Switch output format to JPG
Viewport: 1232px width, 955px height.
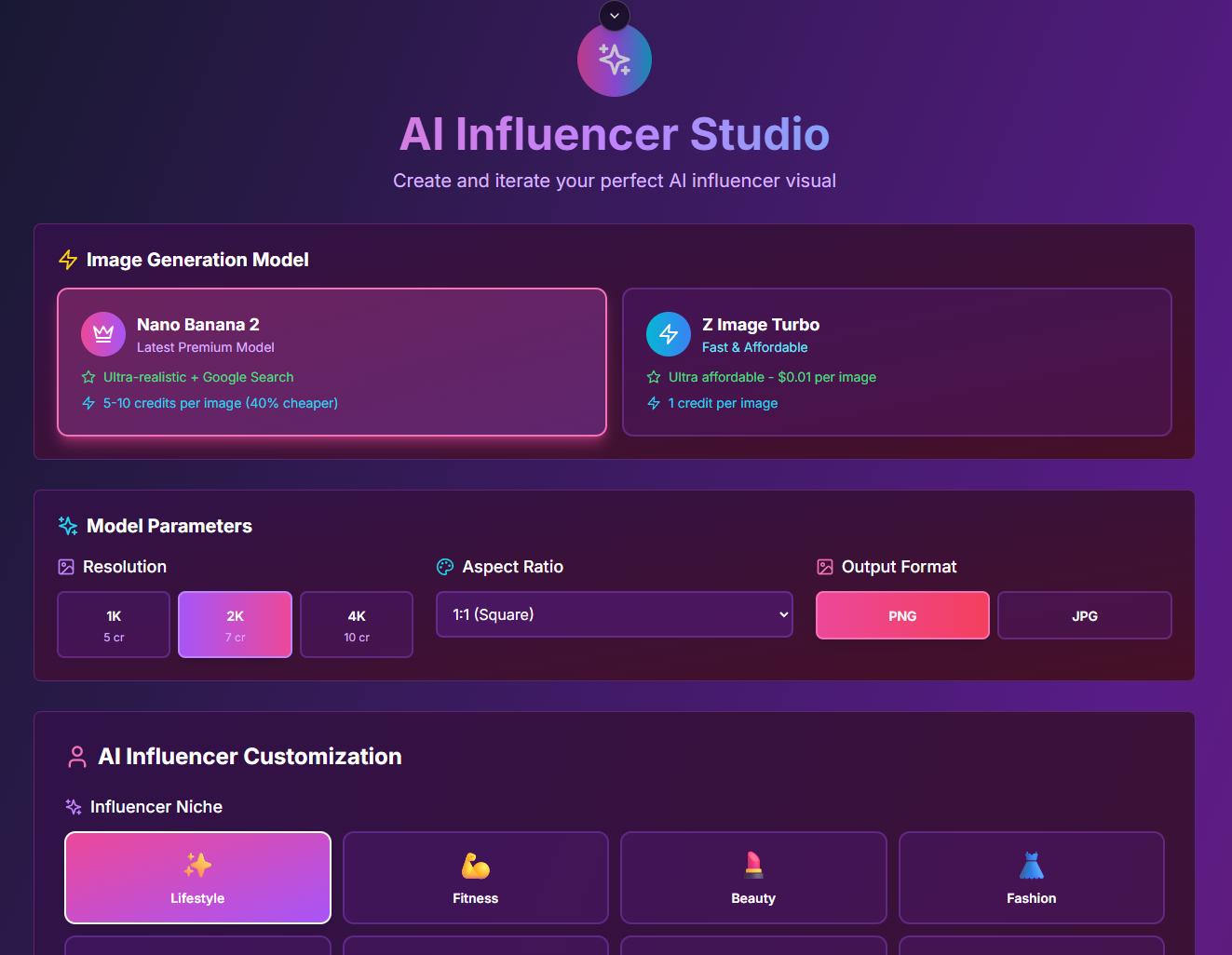coord(1084,615)
